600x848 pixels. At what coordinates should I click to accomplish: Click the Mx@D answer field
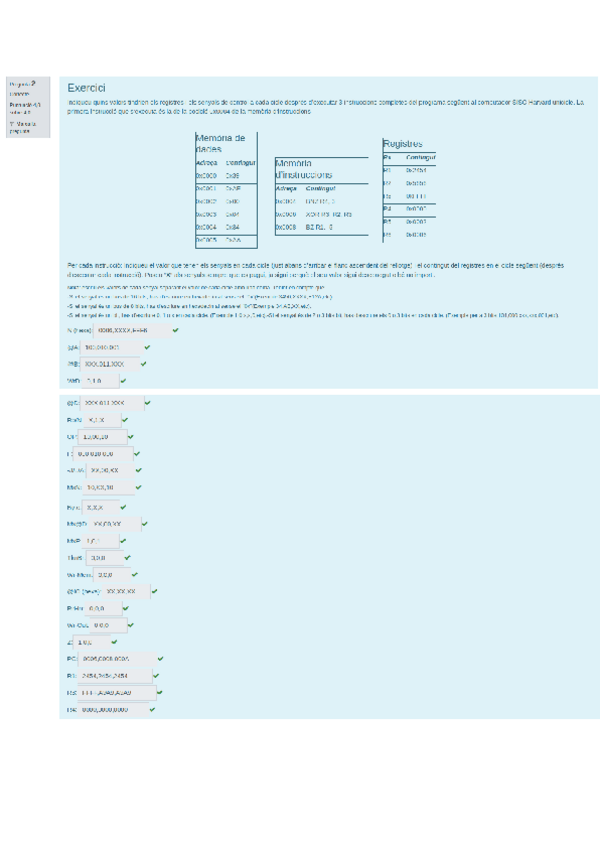pos(114,524)
